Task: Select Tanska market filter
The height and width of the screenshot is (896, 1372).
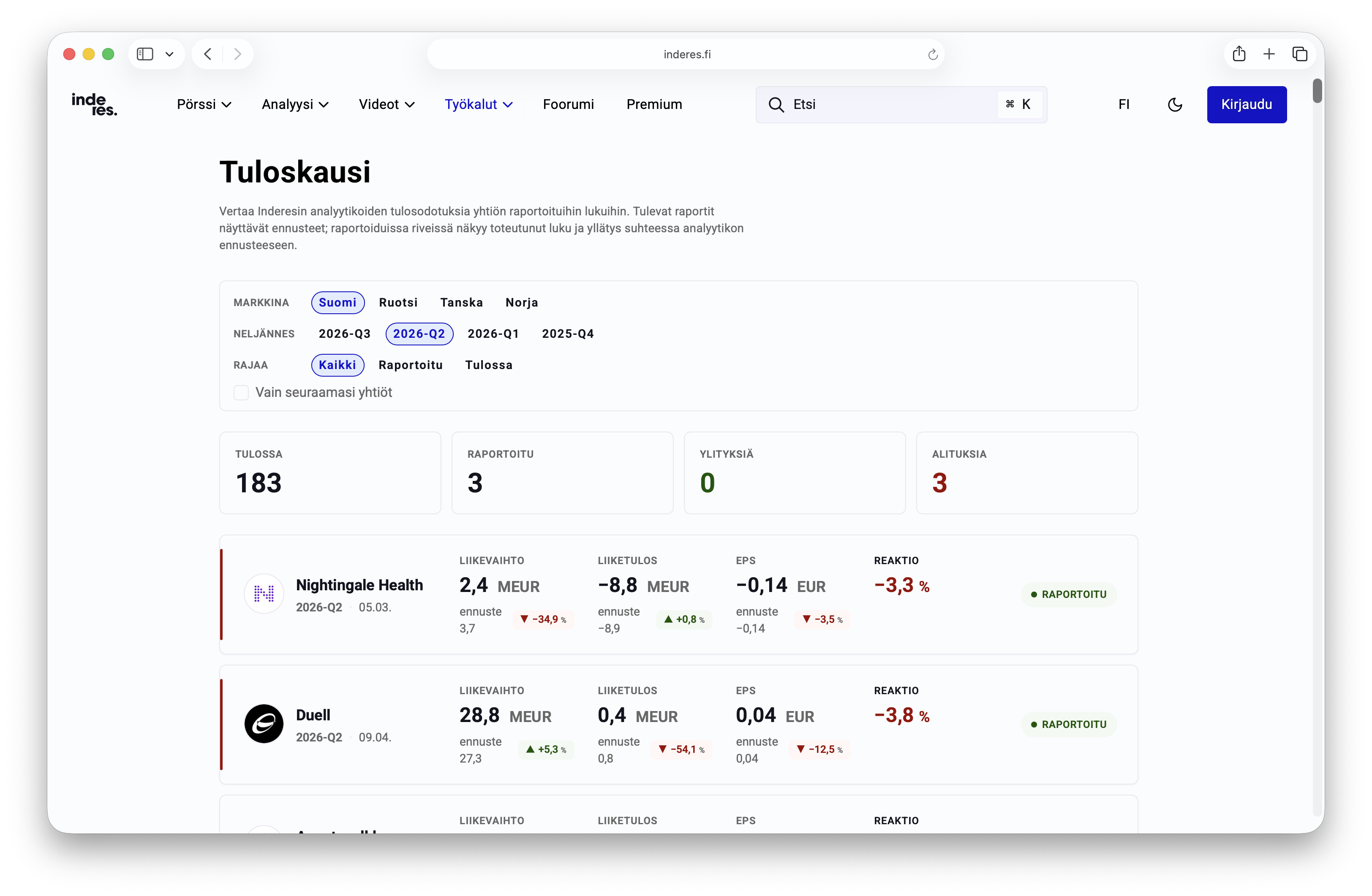Action: point(461,302)
